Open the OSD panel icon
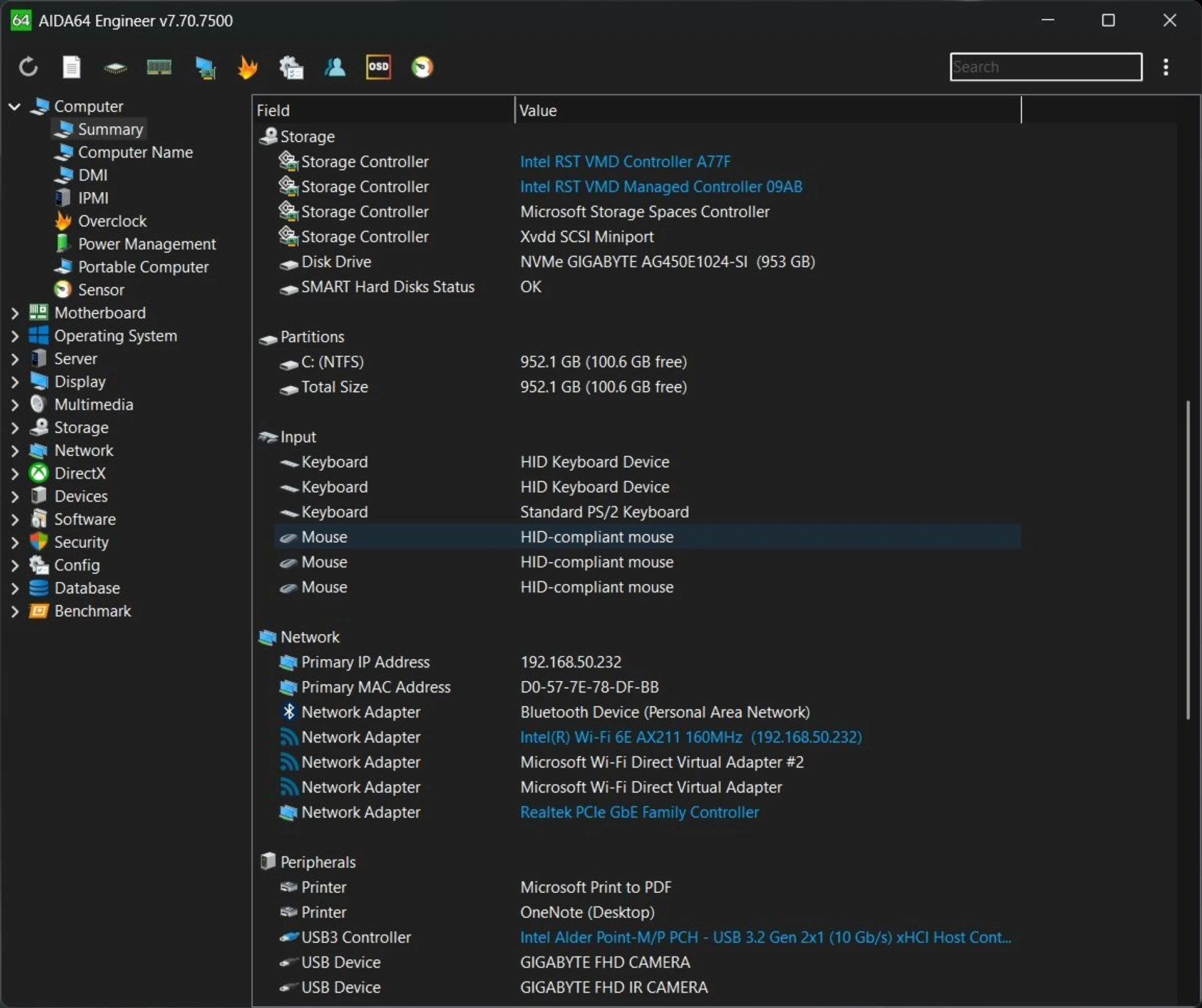This screenshot has height=1008, width=1202. click(x=378, y=67)
